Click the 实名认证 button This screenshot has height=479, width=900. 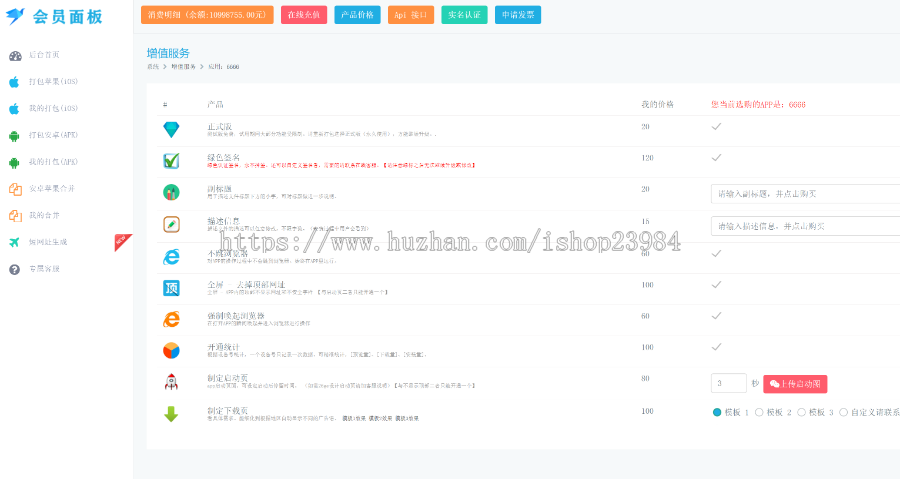pyautogui.click(x=464, y=15)
